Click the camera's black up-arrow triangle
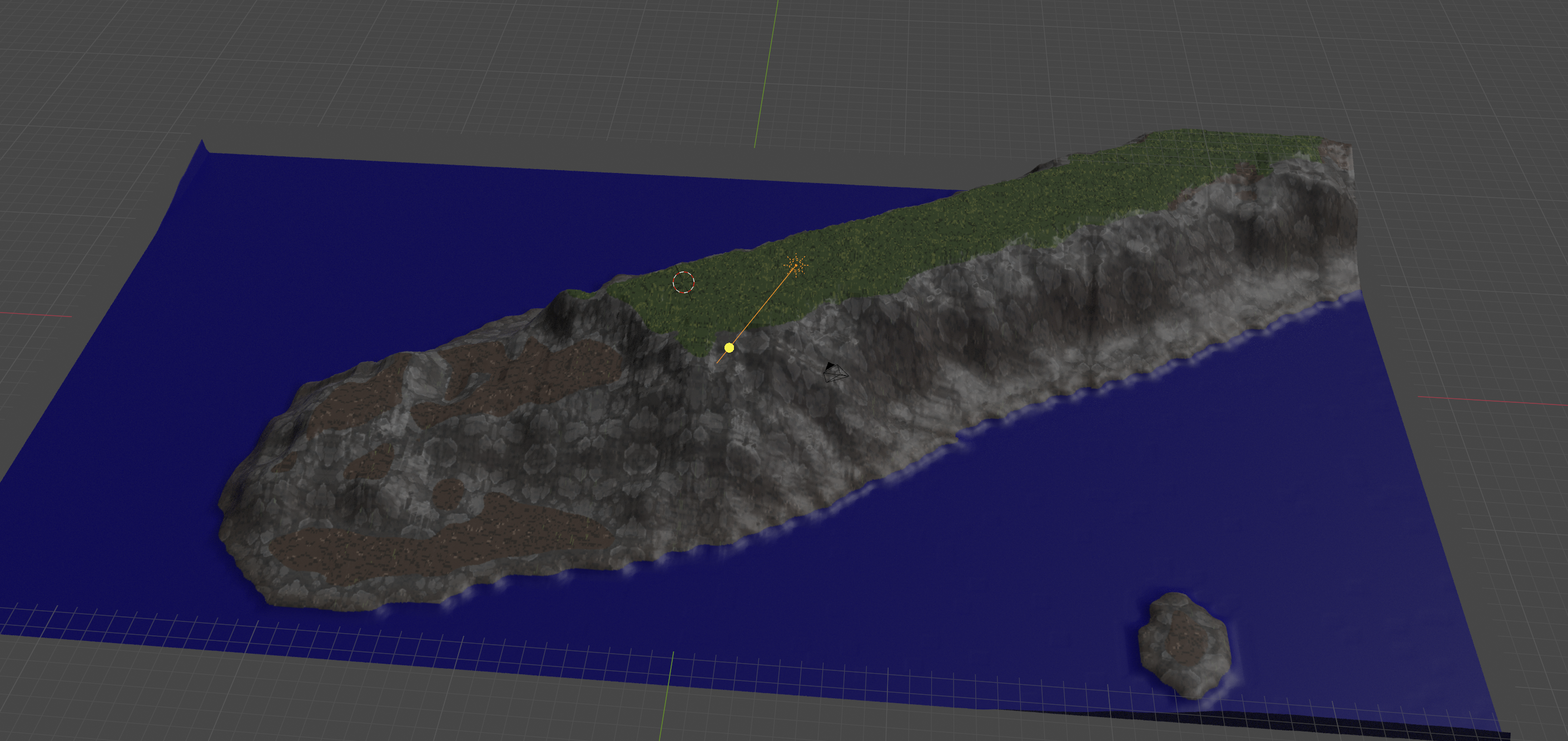The image size is (1568, 741). point(830,365)
